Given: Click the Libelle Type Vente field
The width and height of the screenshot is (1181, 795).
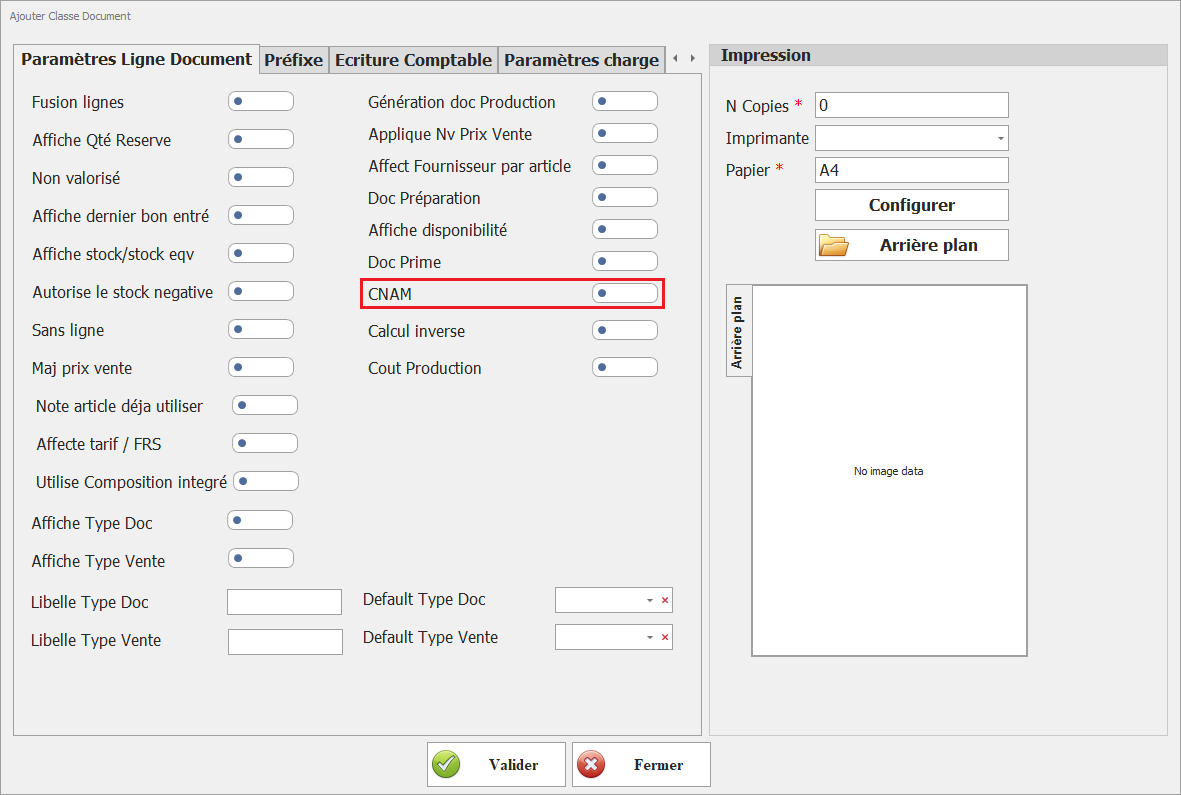Looking at the screenshot, I should pyautogui.click(x=285, y=642).
